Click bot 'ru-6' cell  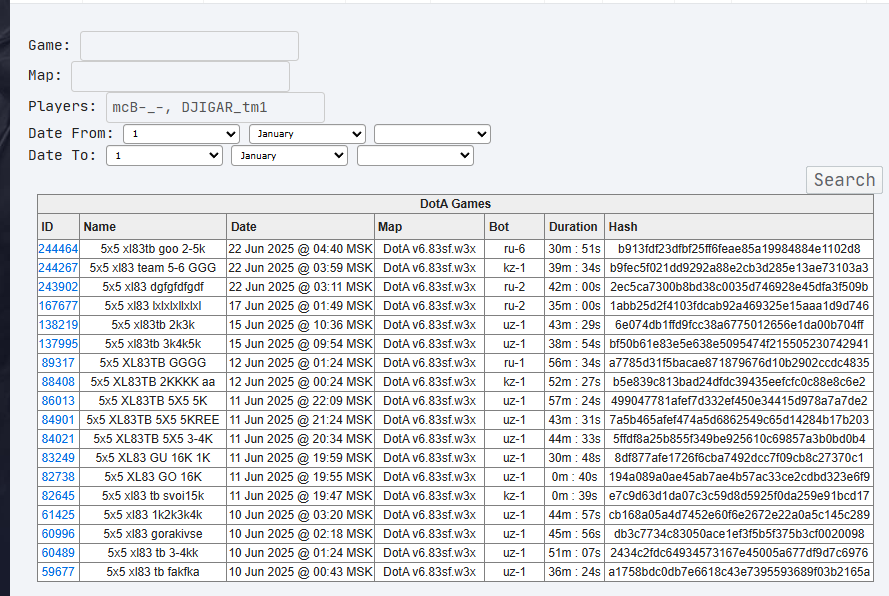point(515,249)
